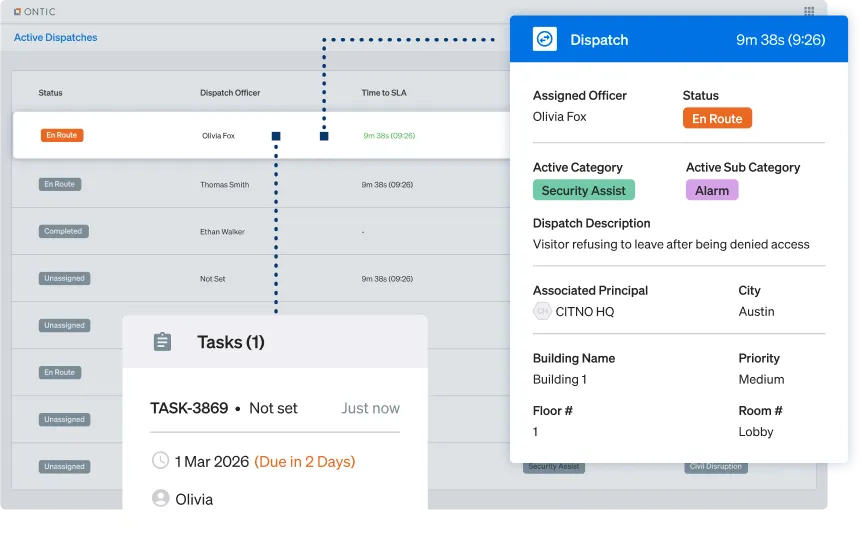The width and height of the screenshot is (862, 538).
Task: Open the Dispatch panel title
Action: point(599,40)
